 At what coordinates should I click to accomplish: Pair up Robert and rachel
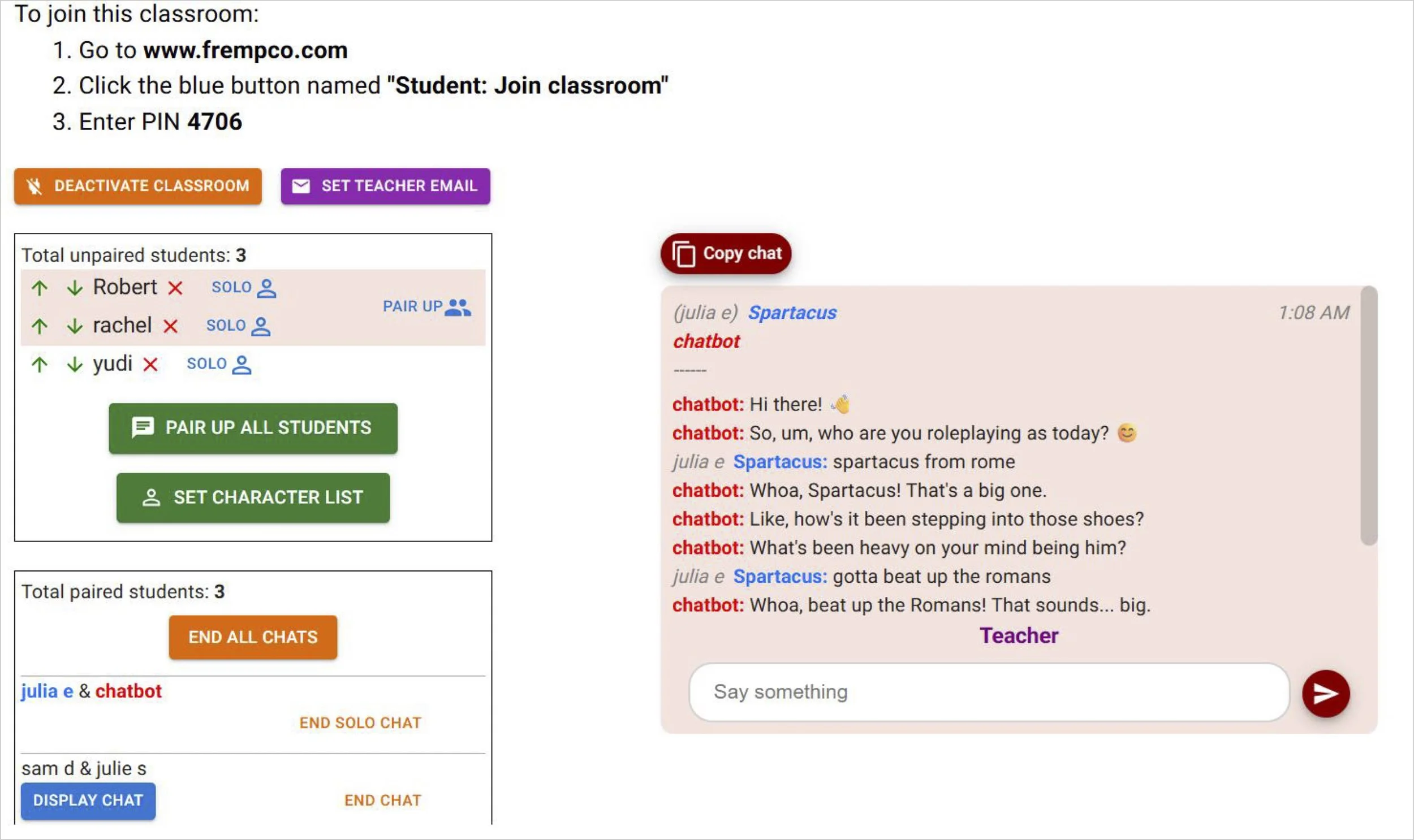(426, 307)
